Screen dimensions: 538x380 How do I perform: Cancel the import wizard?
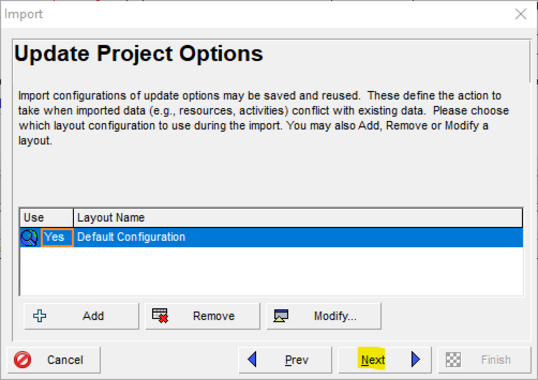(54, 360)
